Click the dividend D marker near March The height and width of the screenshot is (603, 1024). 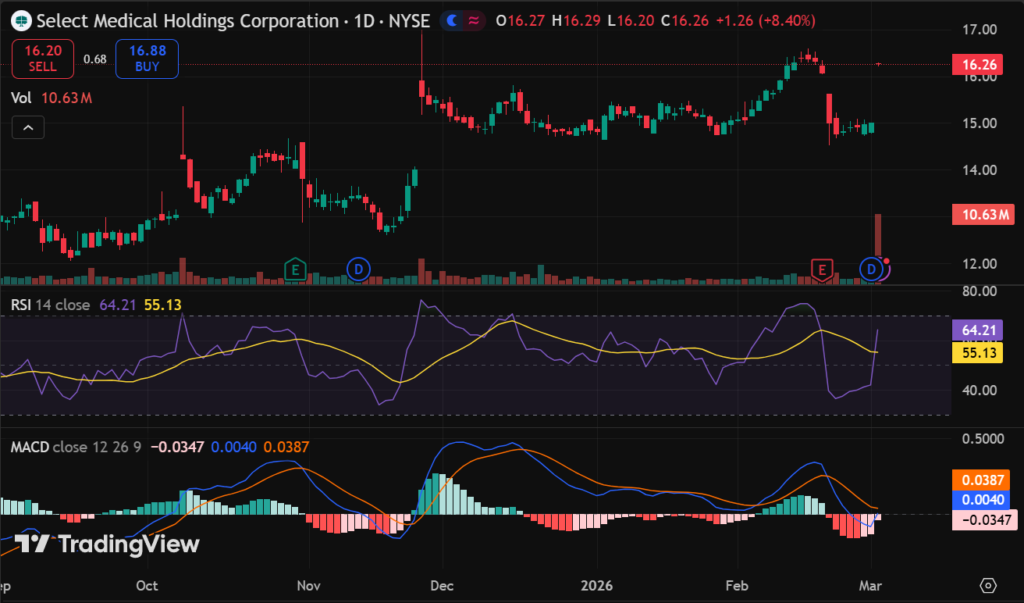(x=872, y=268)
